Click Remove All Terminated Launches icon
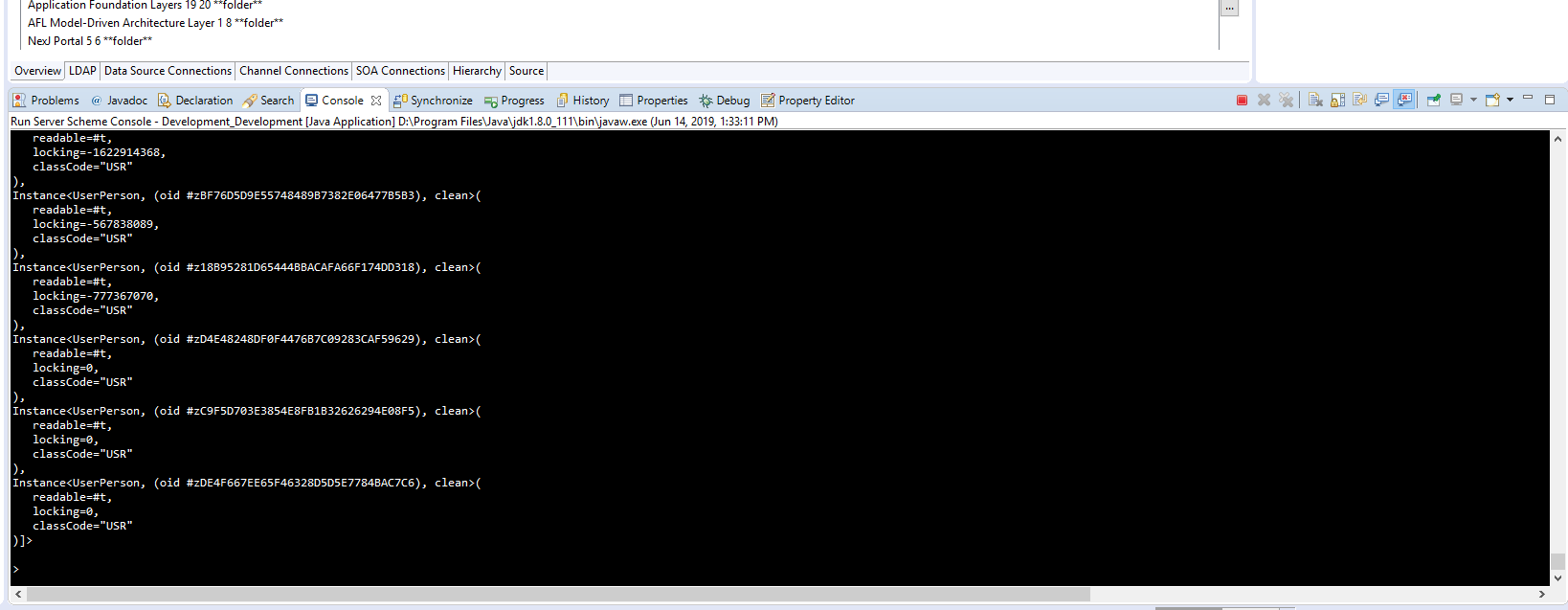Screen dimensions: 1568x610 [1286, 100]
